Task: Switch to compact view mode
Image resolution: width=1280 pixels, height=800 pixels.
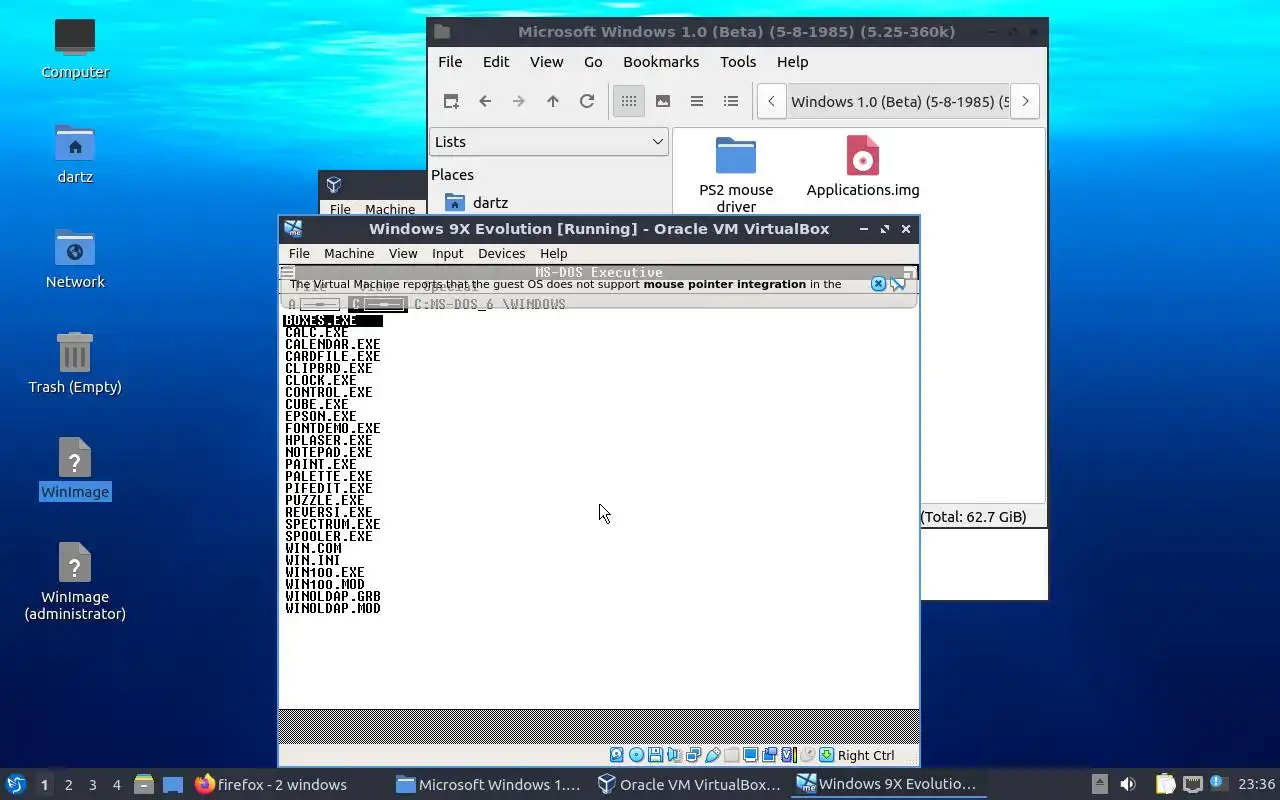Action: (x=697, y=101)
